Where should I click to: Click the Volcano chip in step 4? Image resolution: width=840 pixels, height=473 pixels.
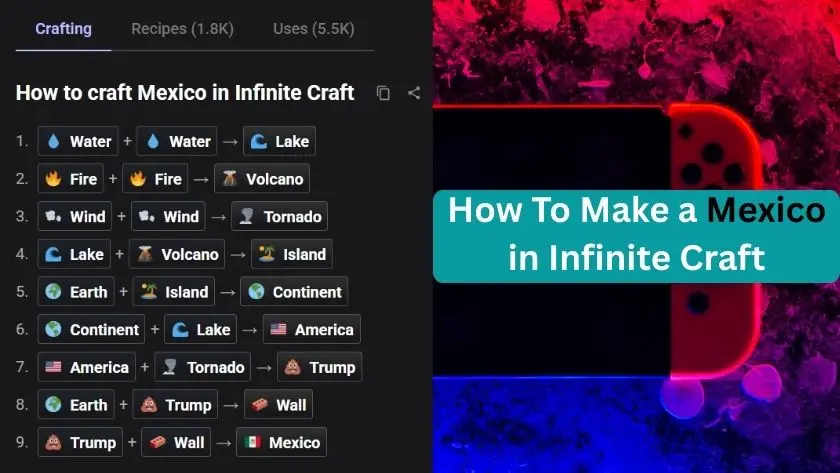[x=177, y=254]
